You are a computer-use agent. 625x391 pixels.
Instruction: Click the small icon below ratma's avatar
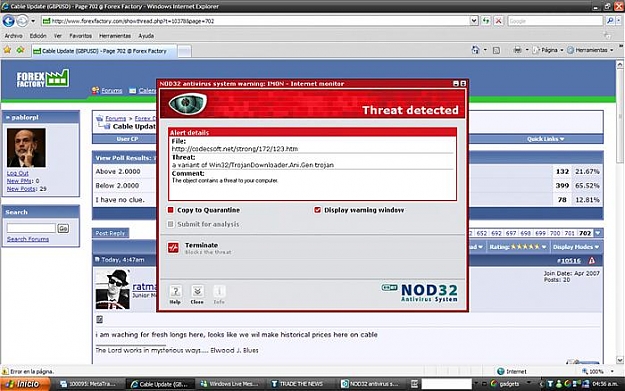click(x=100, y=319)
